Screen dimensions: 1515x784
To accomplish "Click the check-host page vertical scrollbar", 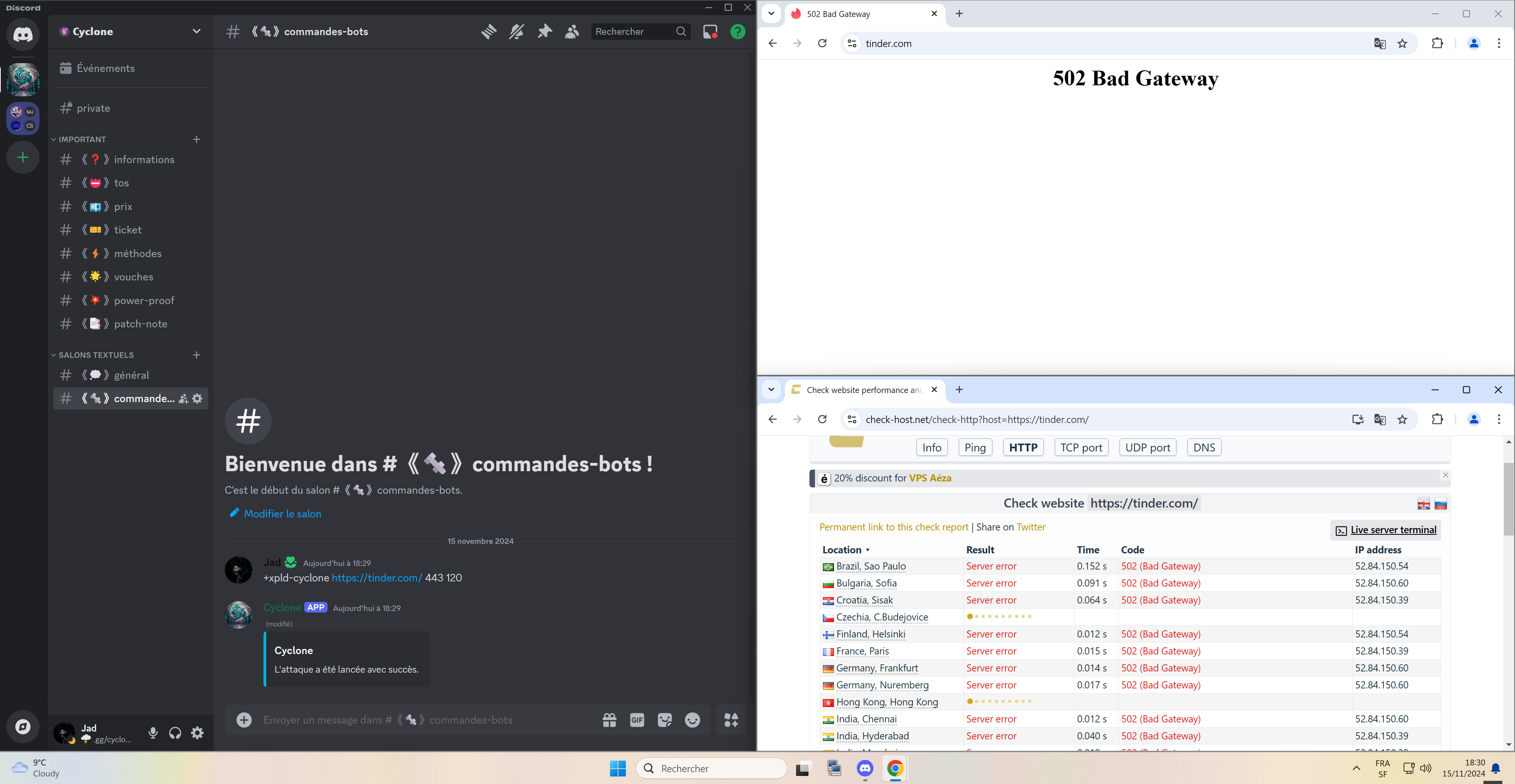I will [x=1509, y=500].
